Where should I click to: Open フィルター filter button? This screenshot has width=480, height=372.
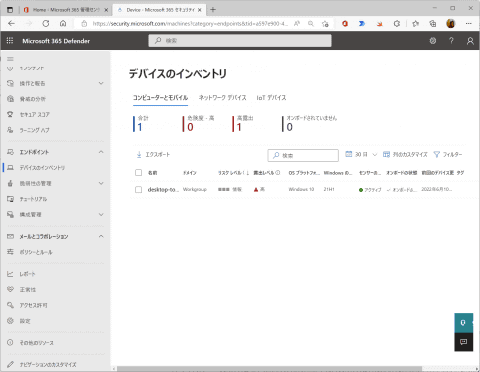pos(448,154)
